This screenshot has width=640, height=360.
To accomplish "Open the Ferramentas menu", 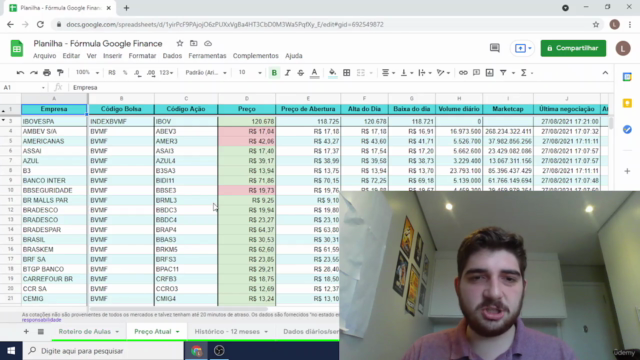I will pyautogui.click(x=207, y=56).
